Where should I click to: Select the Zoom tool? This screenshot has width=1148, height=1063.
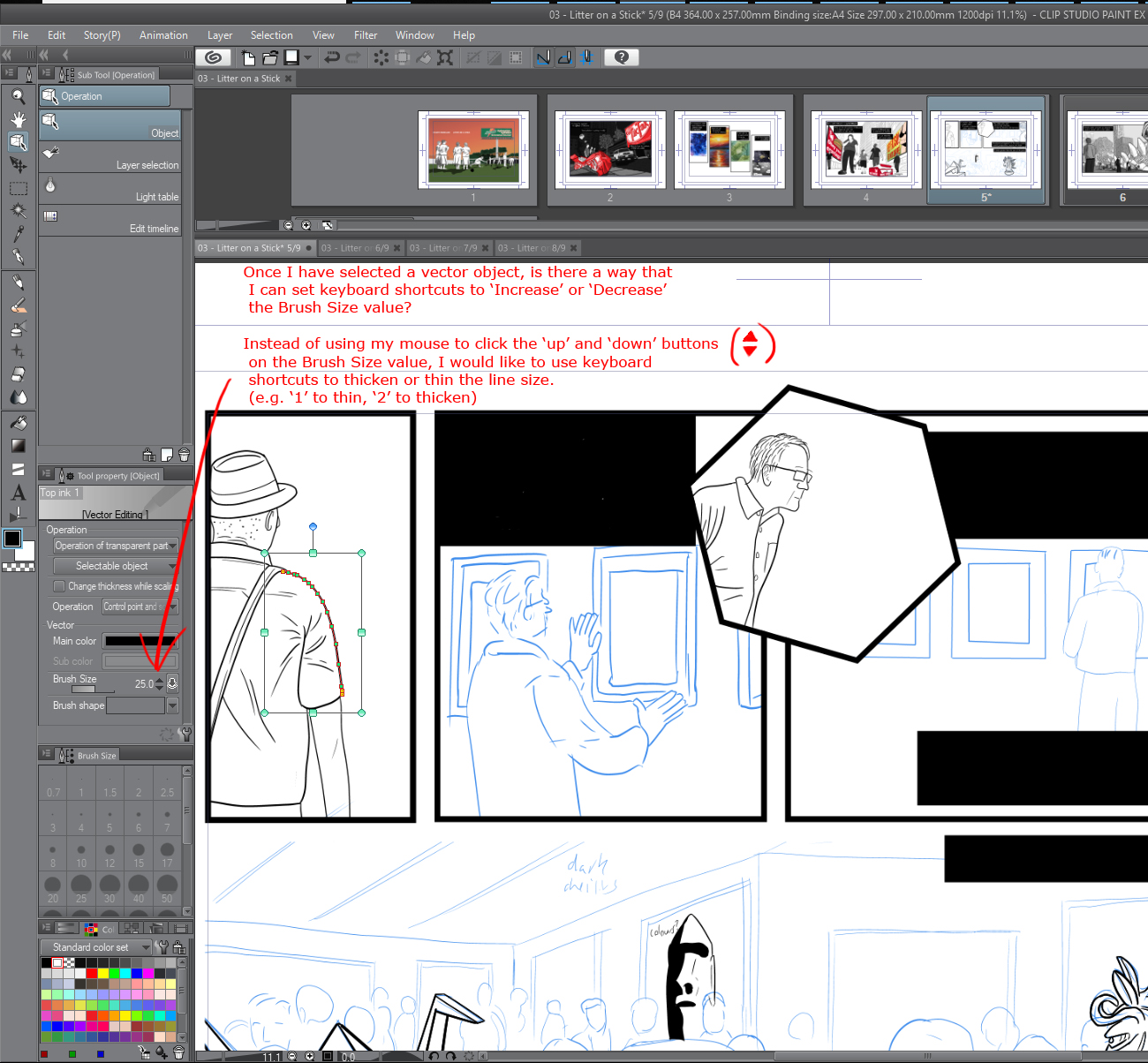18,96
